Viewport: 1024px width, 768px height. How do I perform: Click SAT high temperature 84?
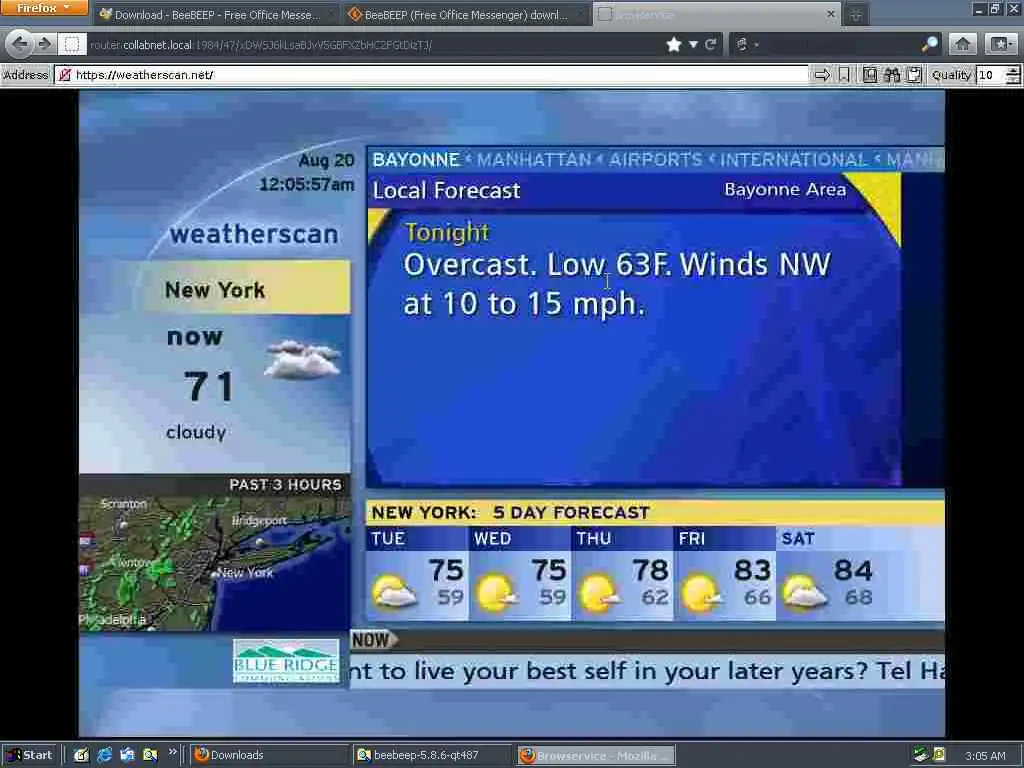click(x=853, y=571)
